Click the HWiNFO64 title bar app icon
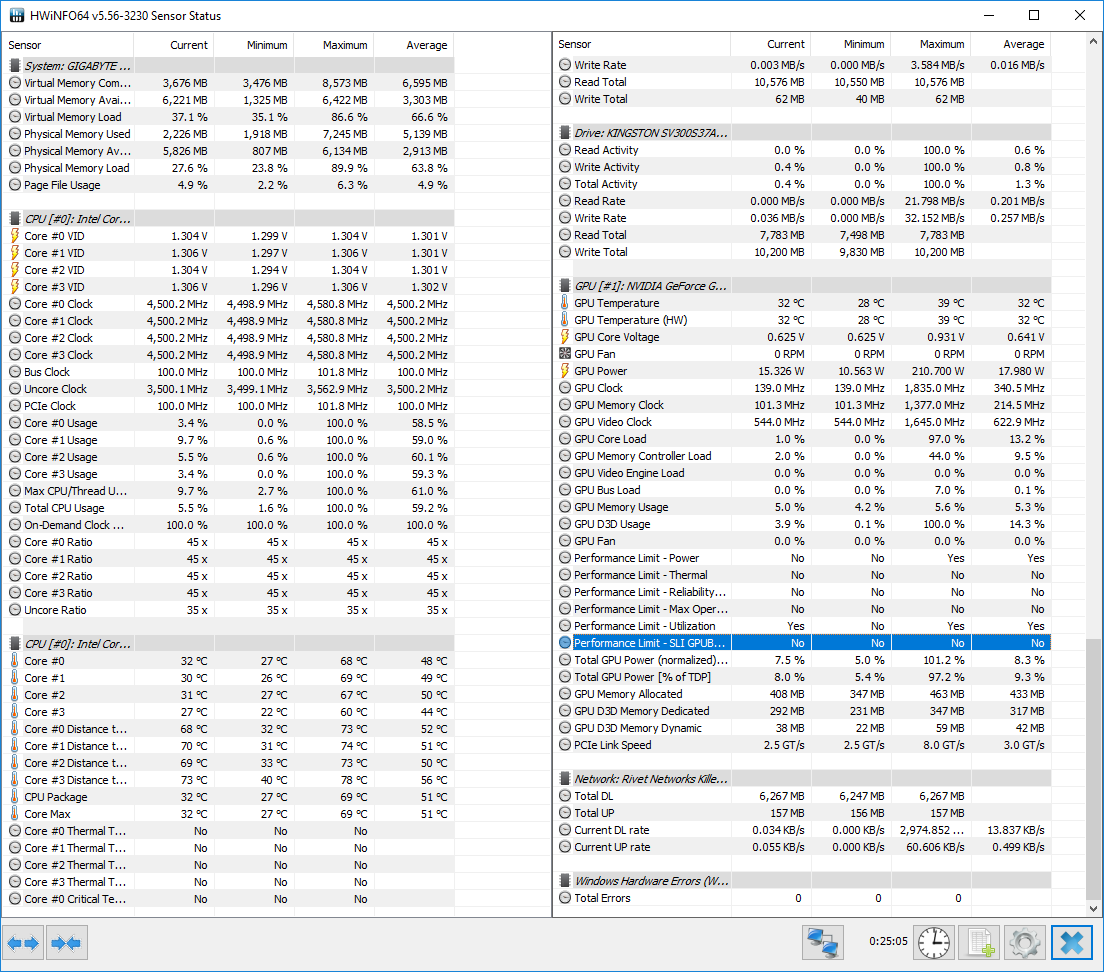Image resolution: width=1104 pixels, height=972 pixels. point(15,15)
